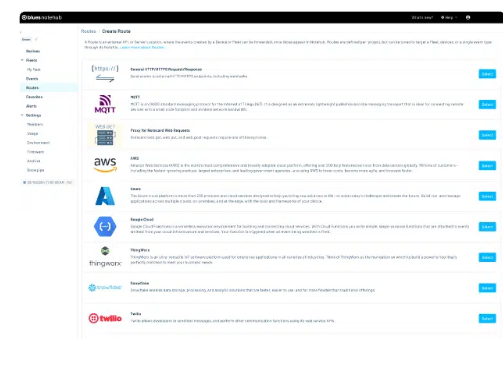The width and height of the screenshot is (503, 369).
Task: Click the Proxy for Notecard Web Requests title
Action: [160, 130]
